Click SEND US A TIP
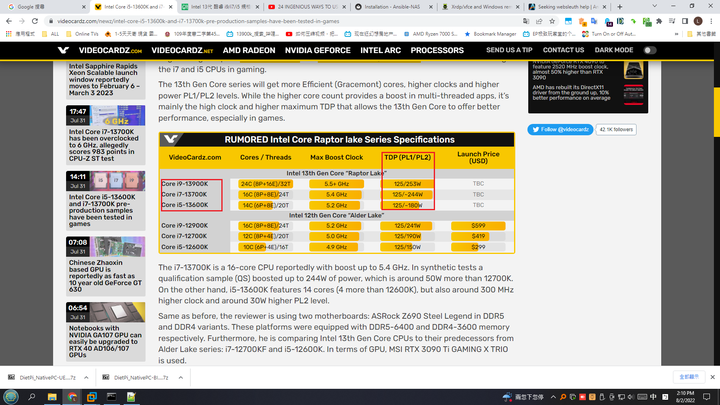720x405 pixels. 509,50
